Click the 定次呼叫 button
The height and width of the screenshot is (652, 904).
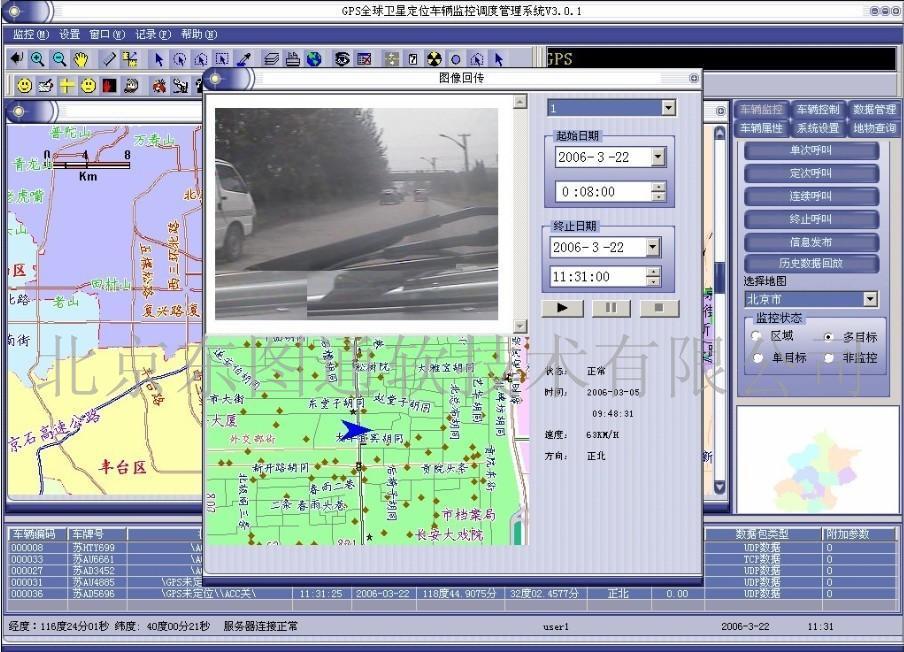[x=811, y=174]
